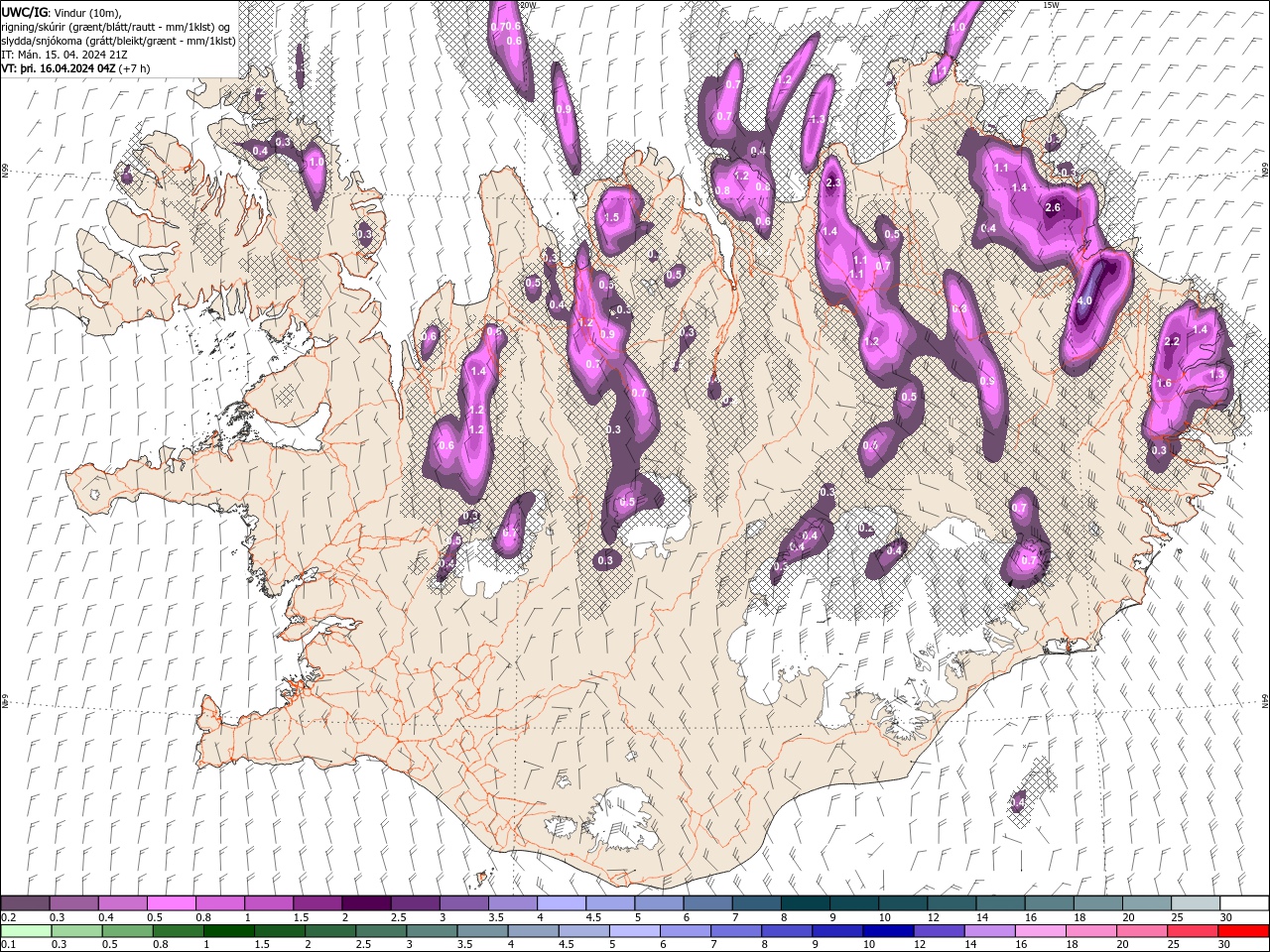
Task: Click the 'rigning/skúrir (grænt/blátt/rautt' legend description line
Action: pos(117,26)
